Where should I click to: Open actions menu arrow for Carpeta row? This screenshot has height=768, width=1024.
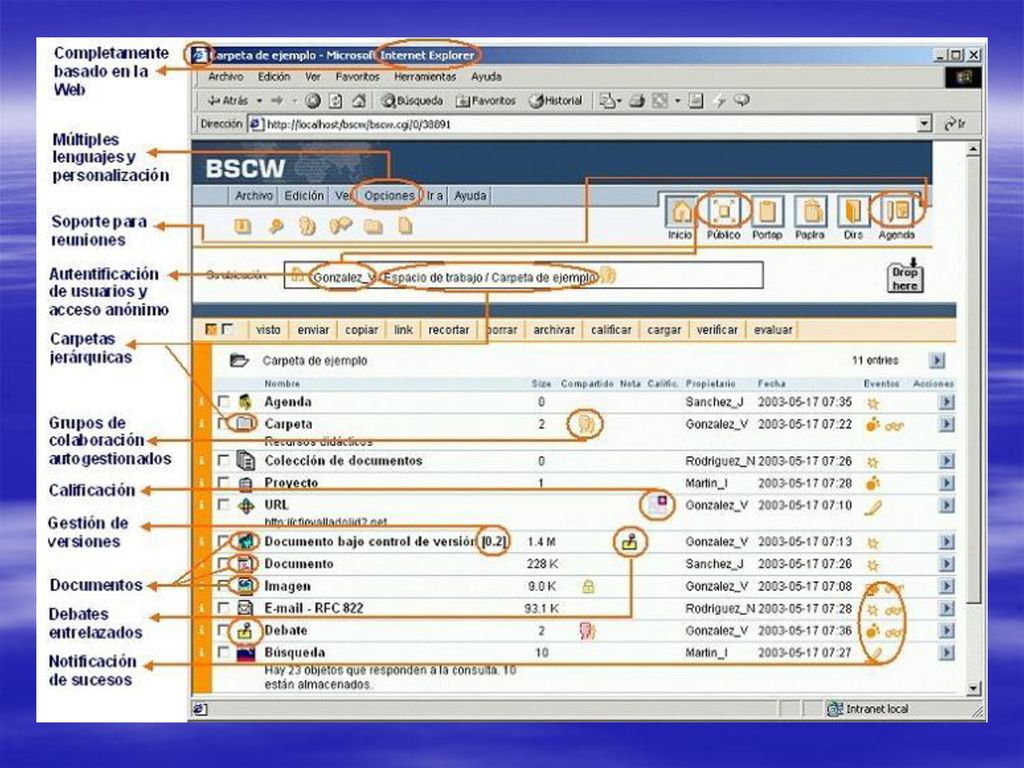pyautogui.click(x=946, y=424)
